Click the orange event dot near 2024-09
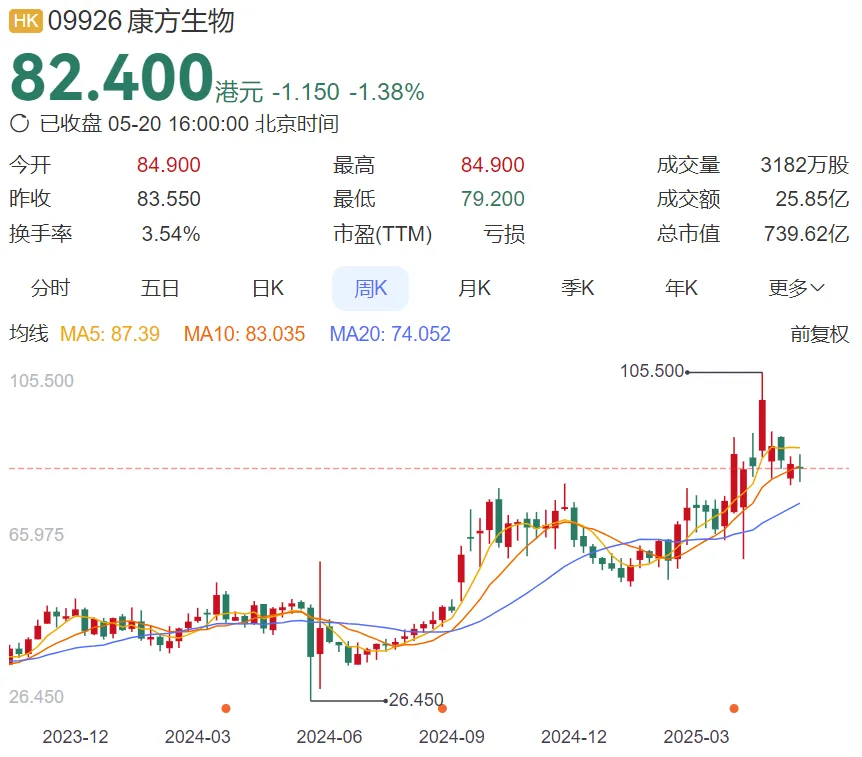The height and width of the screenshot is (757, 862). pyautogui.click(x=442, y=708)
